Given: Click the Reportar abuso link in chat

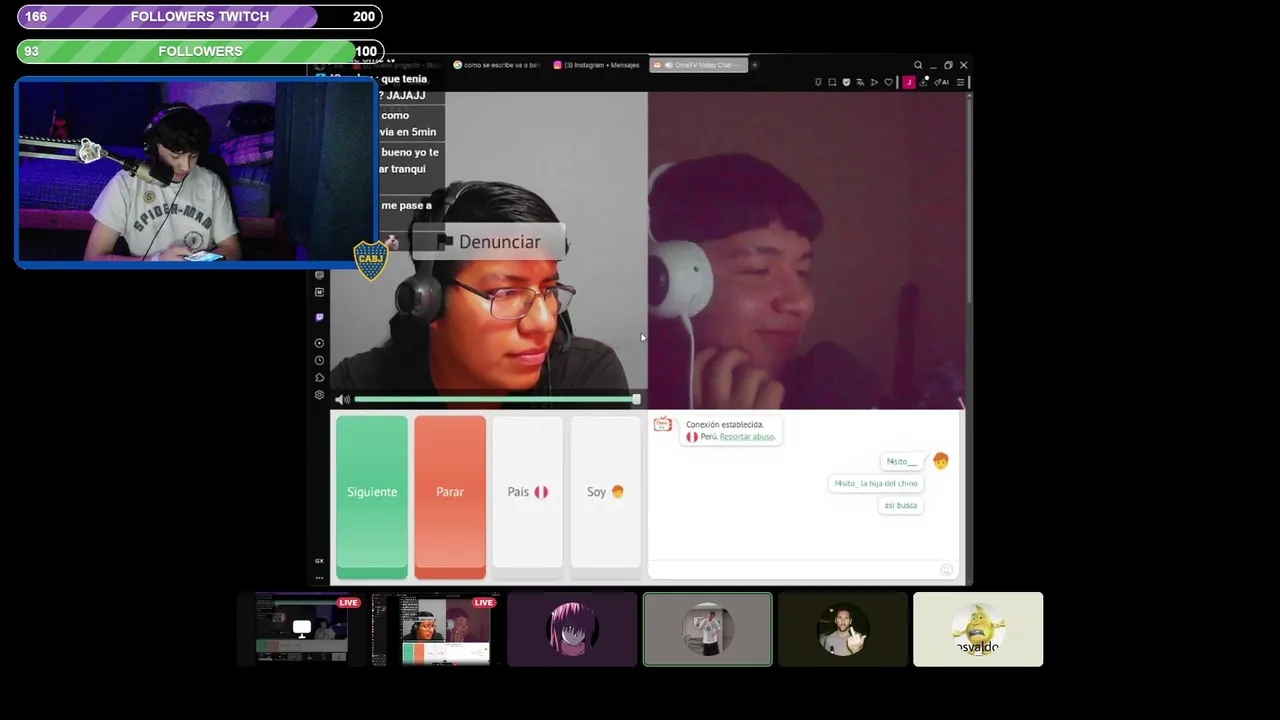Looking at the screenshot, I should tap(747, 437).
